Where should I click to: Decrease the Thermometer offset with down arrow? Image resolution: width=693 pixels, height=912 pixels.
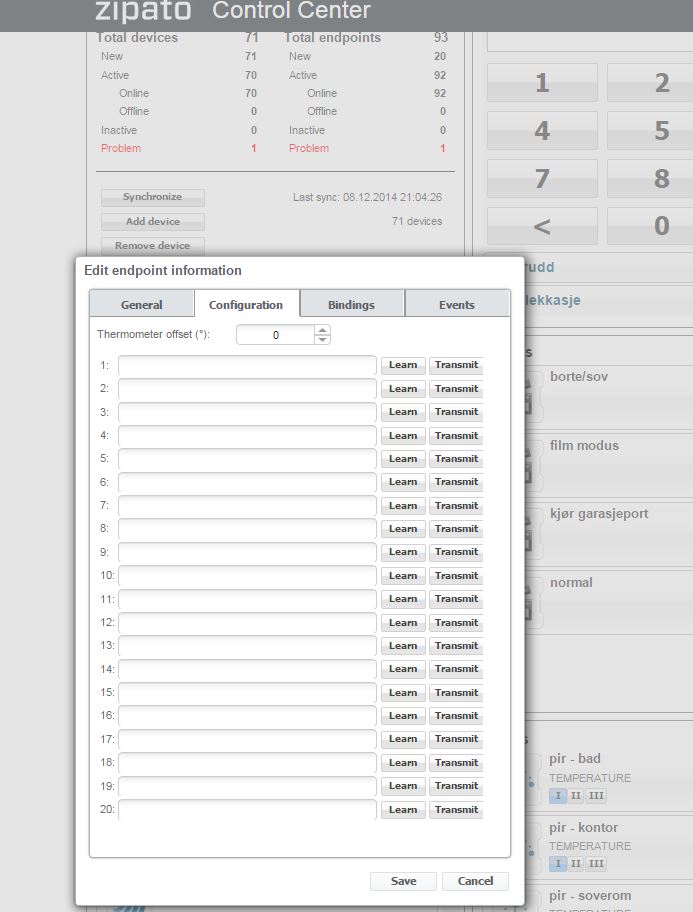[322, 340]
